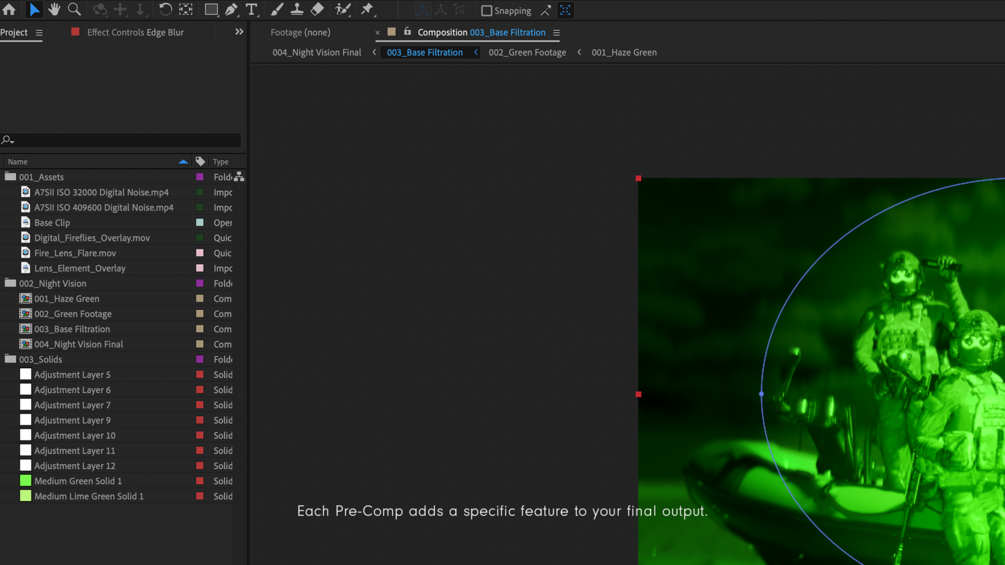Select the Pan Behind anchor point tool
The image size is (1005, 565).
click(x=186, y=10)
